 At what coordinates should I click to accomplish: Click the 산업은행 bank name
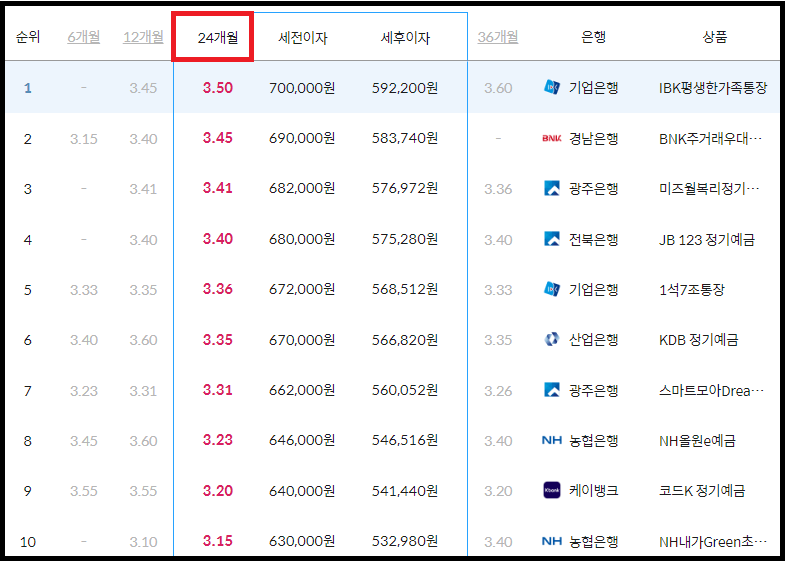[594, 340]
